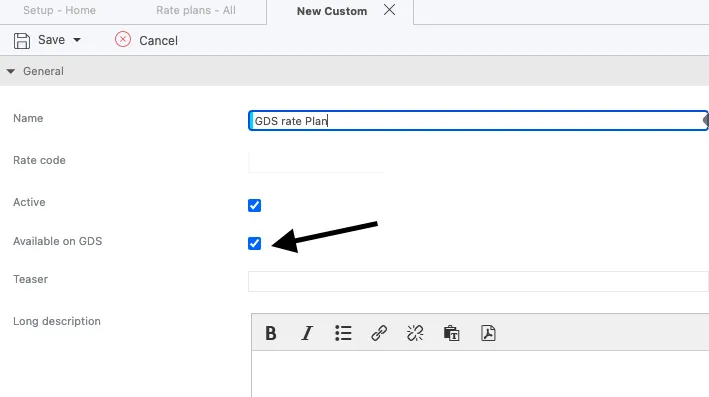709x397 pixels.
Task: Toggle the Available on GDS checkbox
Action: point(255,243)
